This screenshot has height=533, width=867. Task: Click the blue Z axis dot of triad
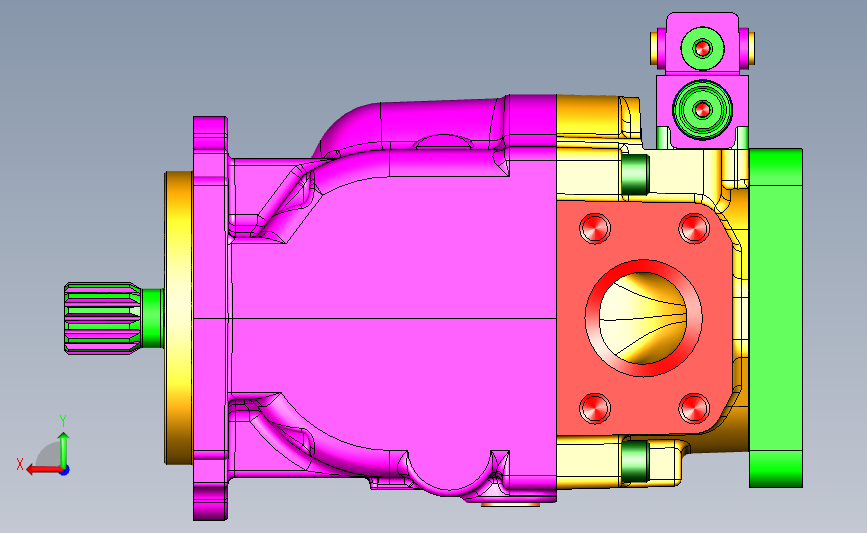[65, 471]
